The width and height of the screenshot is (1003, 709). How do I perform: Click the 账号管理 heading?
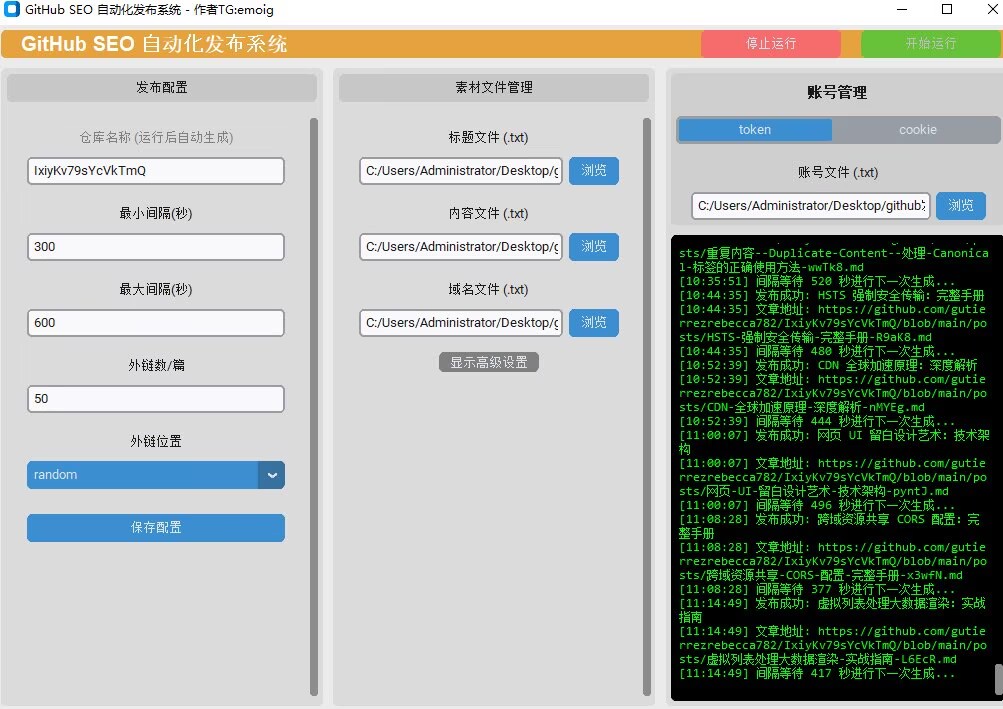(x=837, y=93)
